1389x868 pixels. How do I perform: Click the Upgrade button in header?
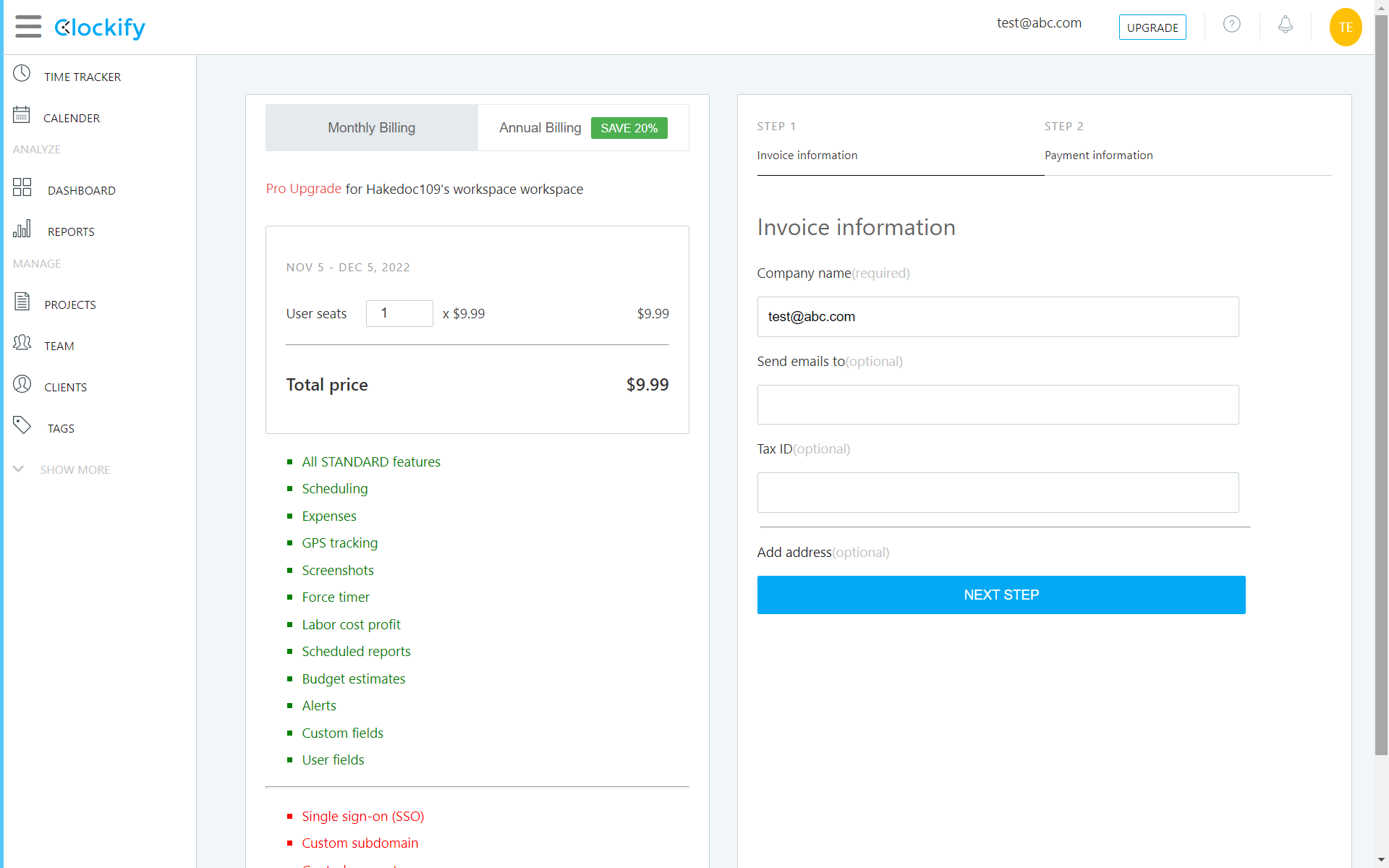[x=1152, y=27]
